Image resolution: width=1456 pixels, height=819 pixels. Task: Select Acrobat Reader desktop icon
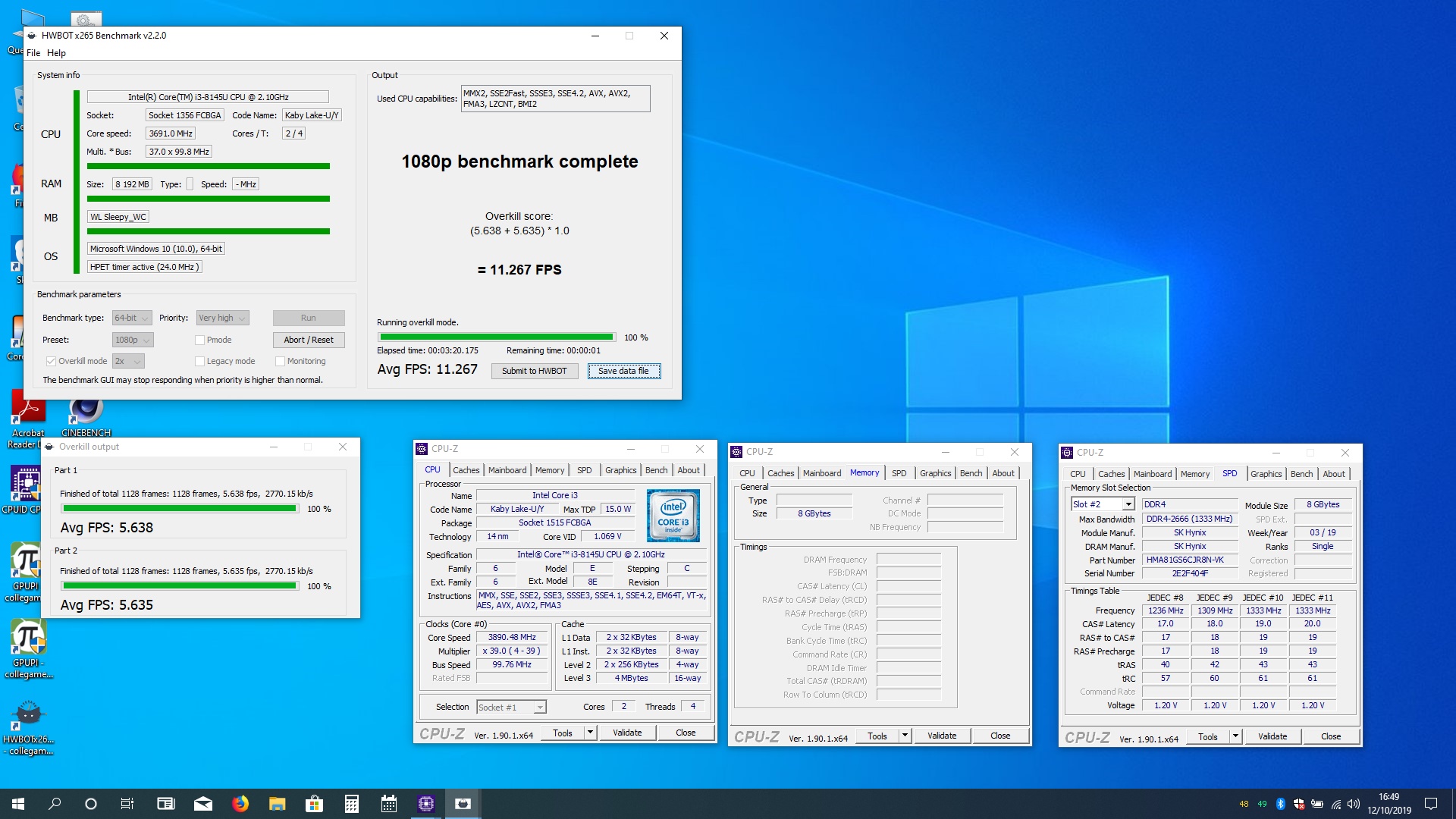pos(28,420)
